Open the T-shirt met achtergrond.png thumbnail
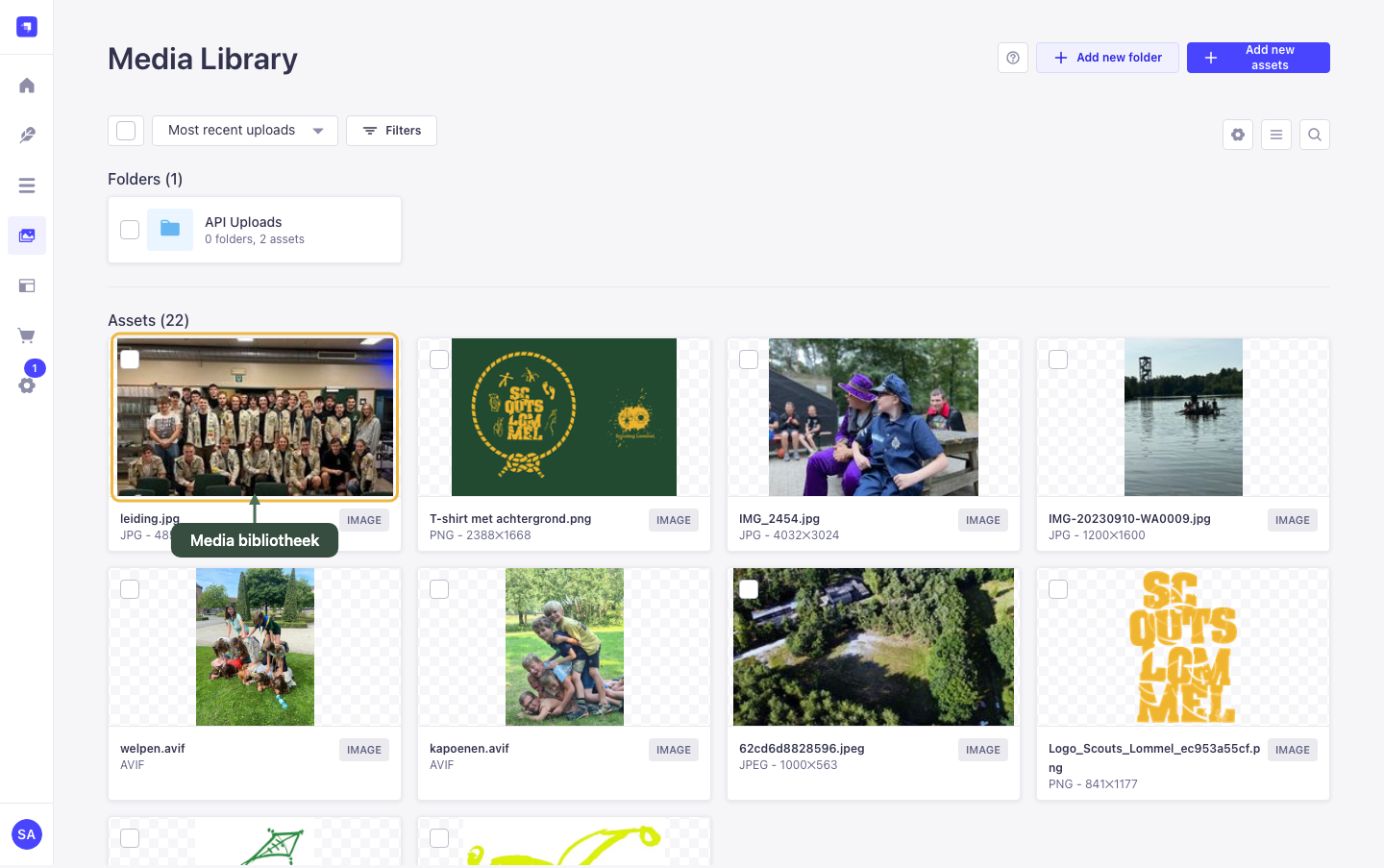Image resolution: width=1384 pixels, height=868 pixels. [564, 417]
